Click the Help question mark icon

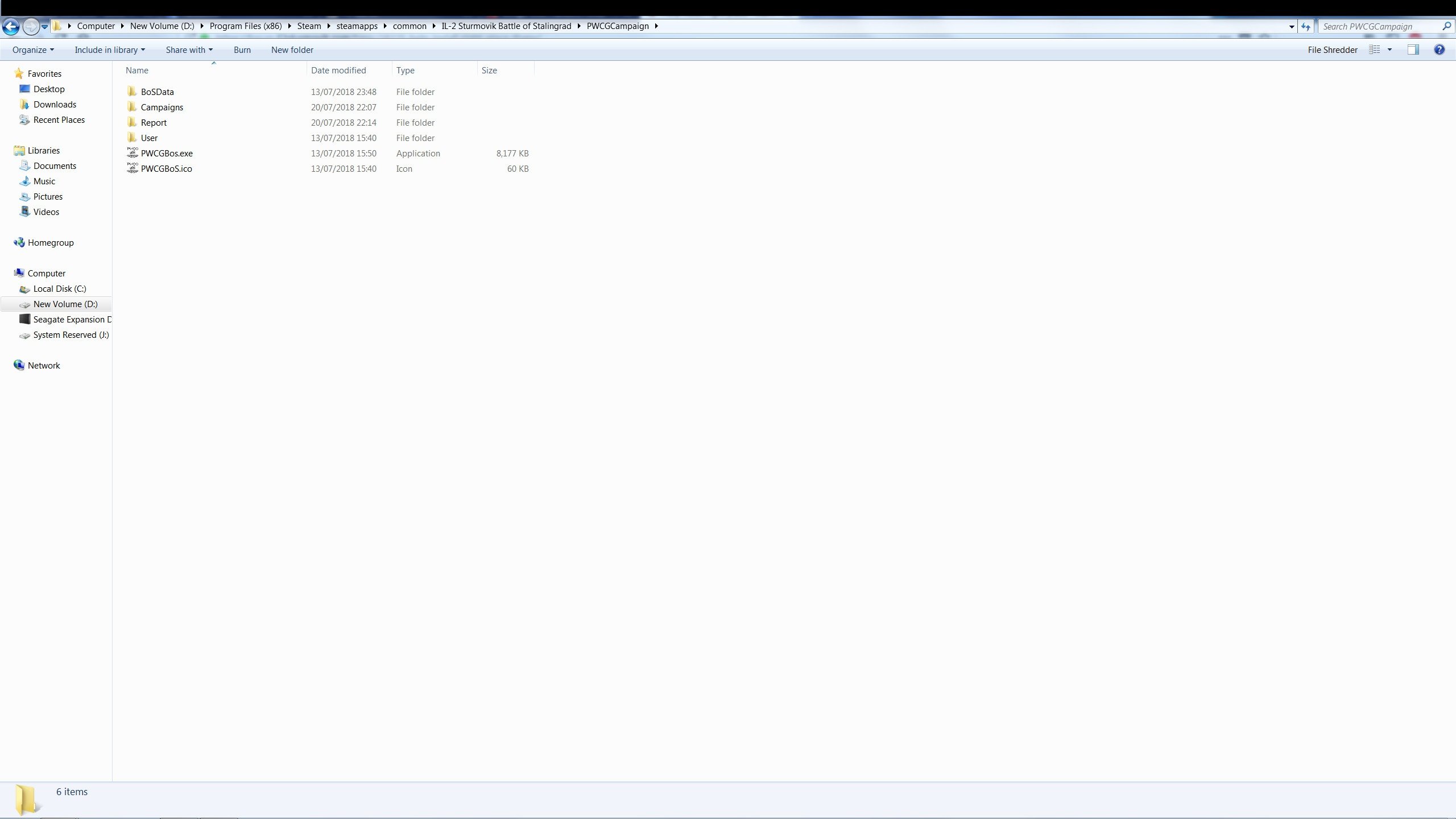1439,49
